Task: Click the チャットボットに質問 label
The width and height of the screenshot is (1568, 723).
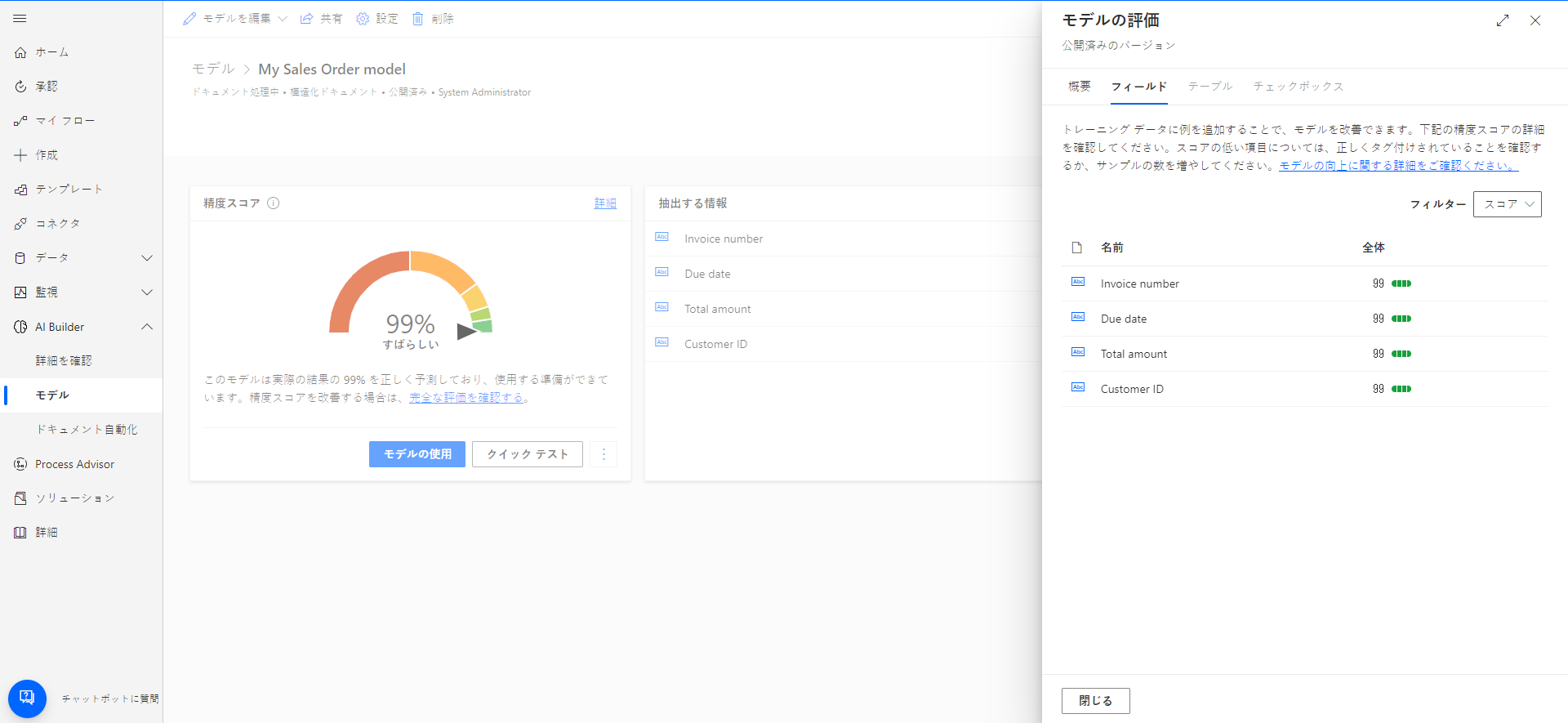Action: coord(110,698)
